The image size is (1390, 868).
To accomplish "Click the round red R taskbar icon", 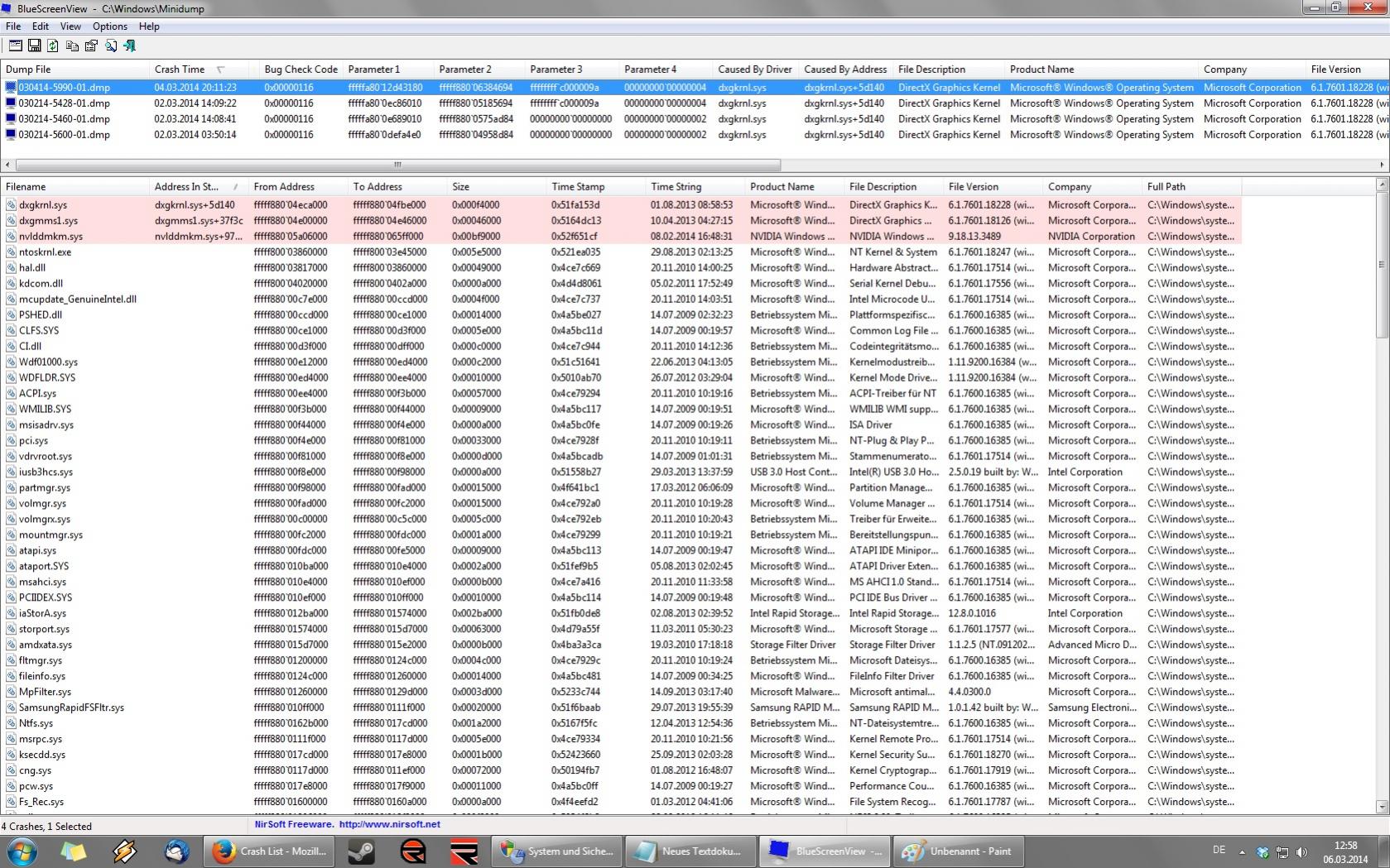I will (412, 851).
